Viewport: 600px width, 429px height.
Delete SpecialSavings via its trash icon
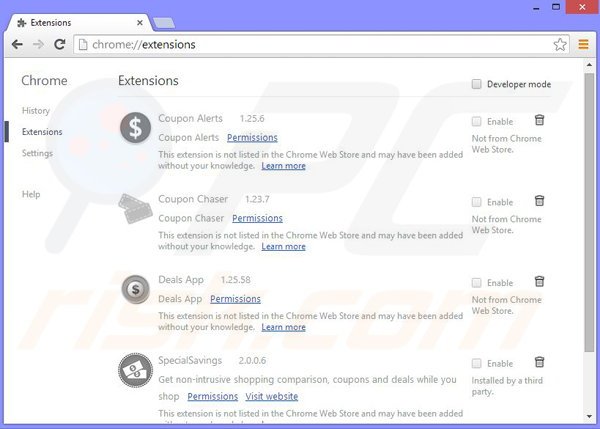(x=539, y=362)
